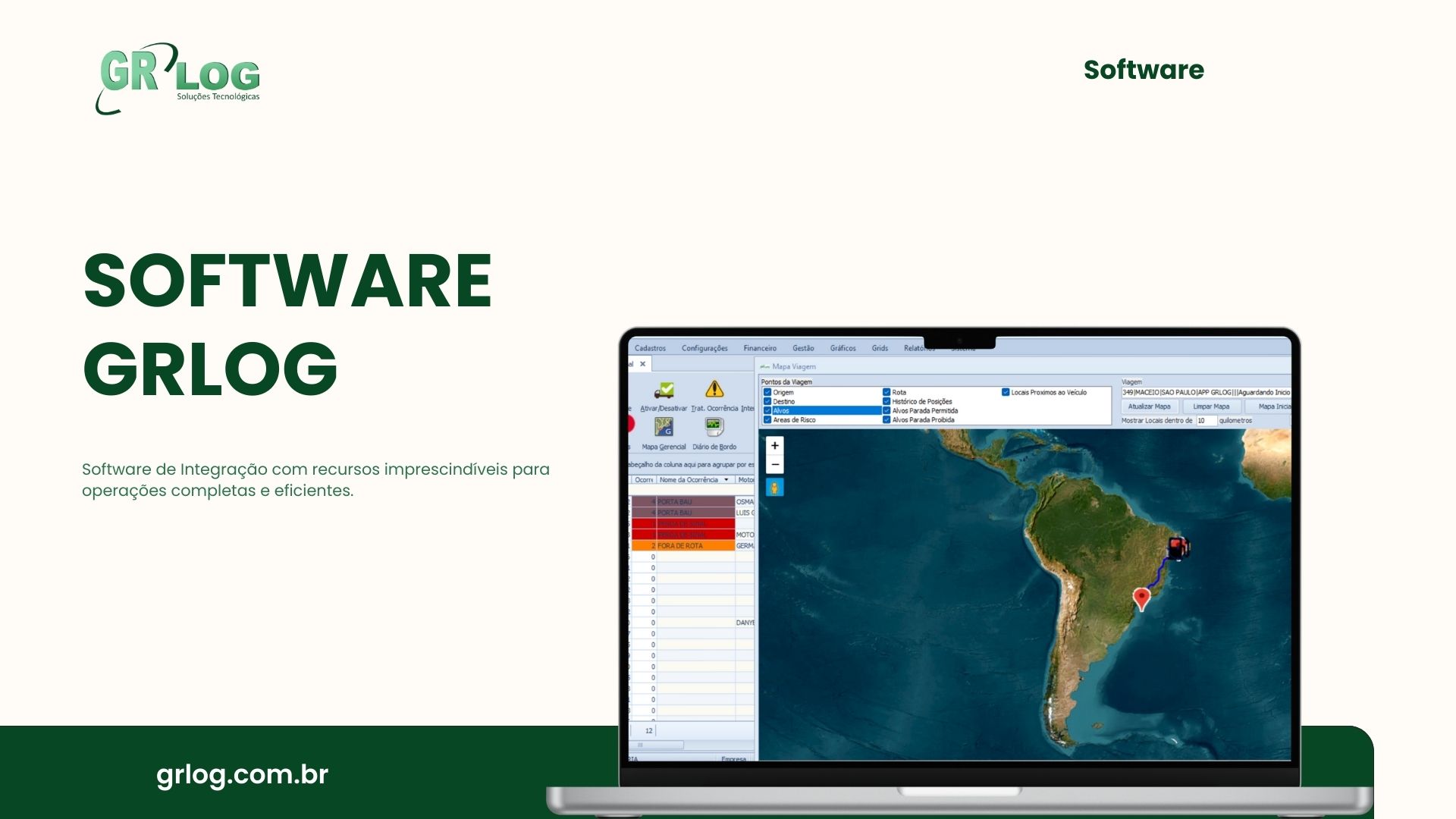Image resolution: width=1456 pixels, height=819 pixels.
Task: Toggle the Destino checkbox
Action: [x=767, y=401]
